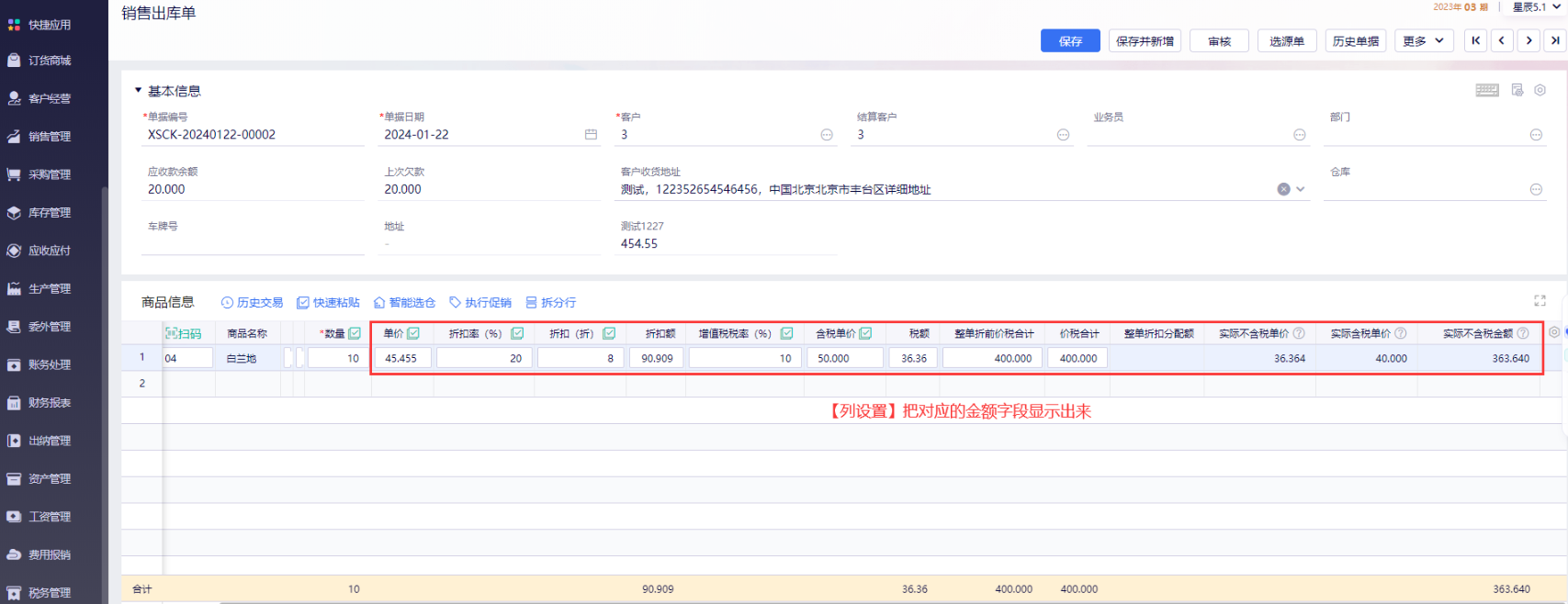Toggle the 单价 column checkbox
1568x604 pixels.
(x=413, y=333)
